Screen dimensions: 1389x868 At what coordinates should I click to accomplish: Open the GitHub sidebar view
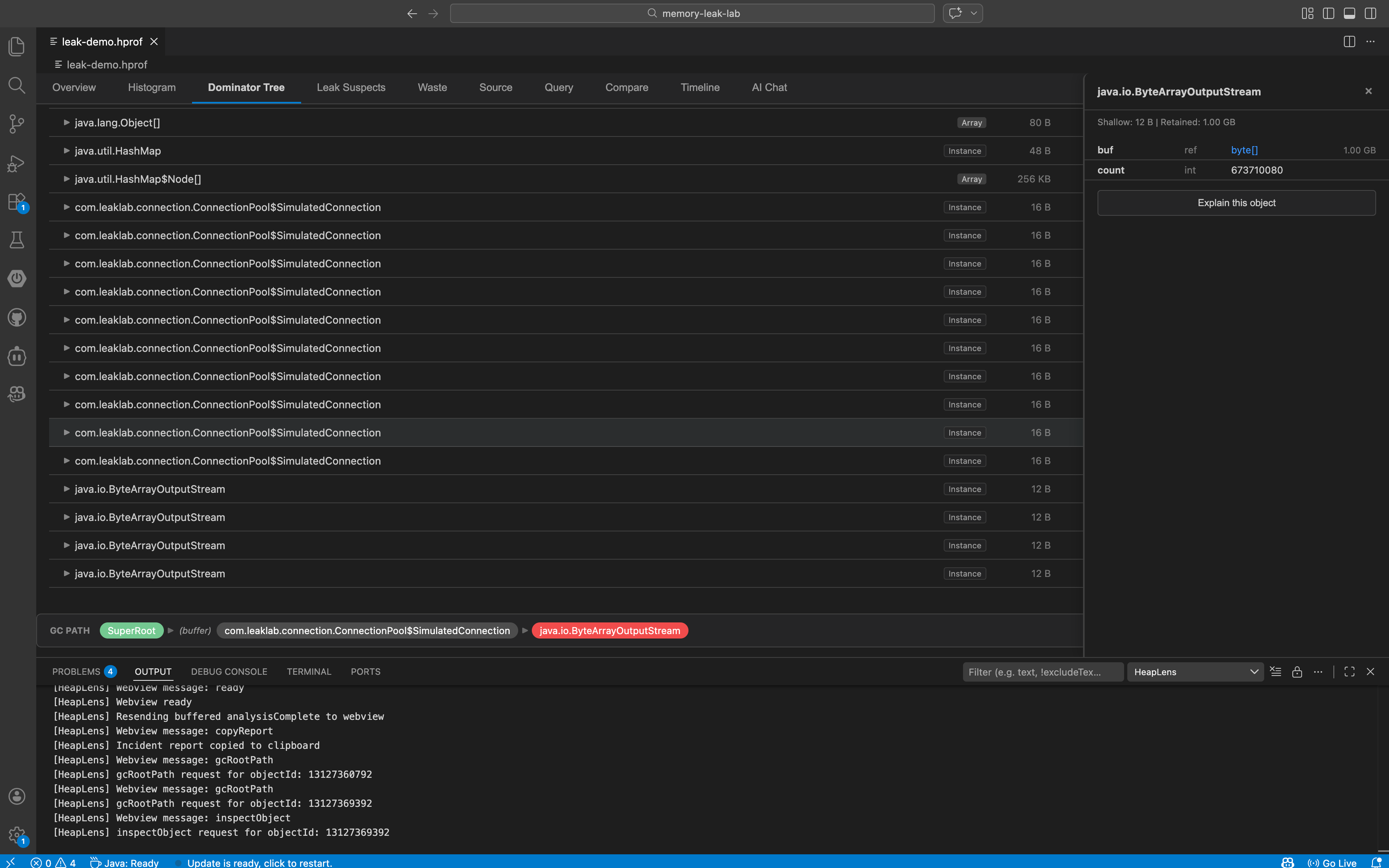pos(17,318)
